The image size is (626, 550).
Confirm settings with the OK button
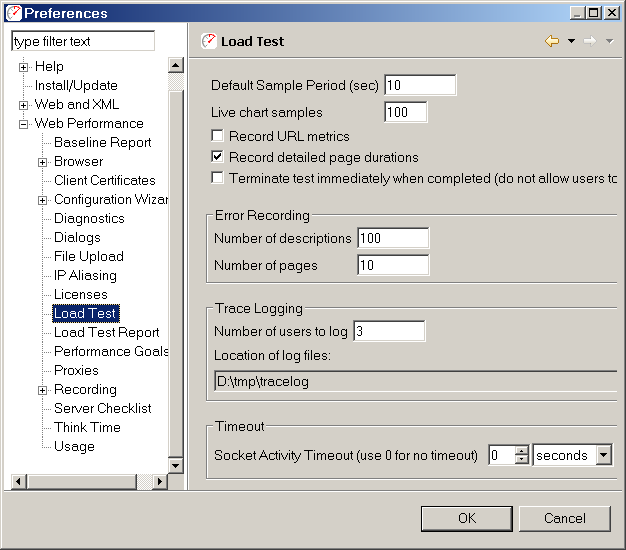(x=467, y=518)
